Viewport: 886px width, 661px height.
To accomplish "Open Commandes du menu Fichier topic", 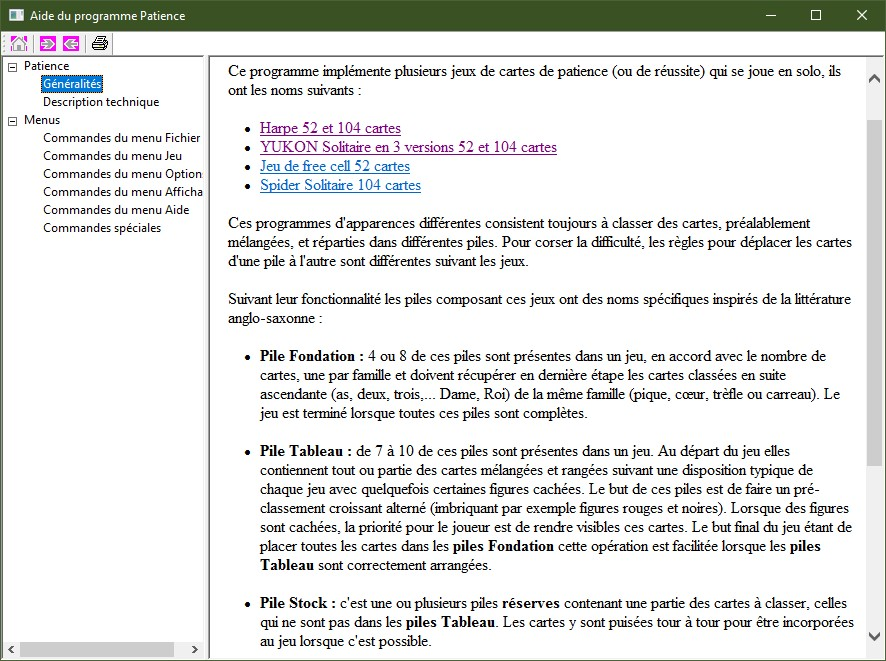I will point(121,138).
